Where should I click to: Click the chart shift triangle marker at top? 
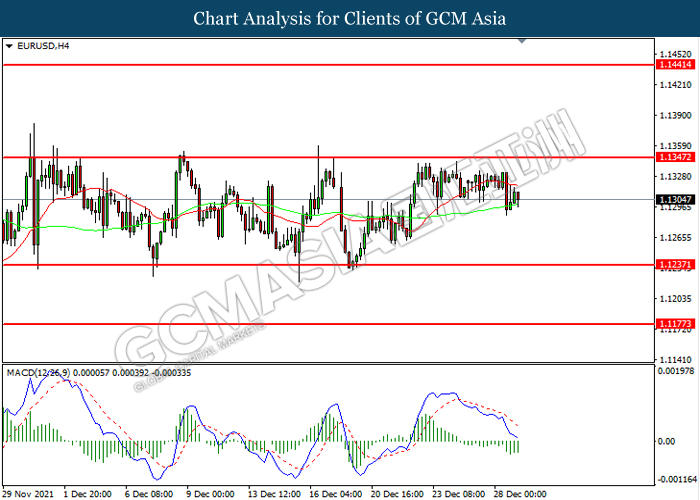coord(522,41)
